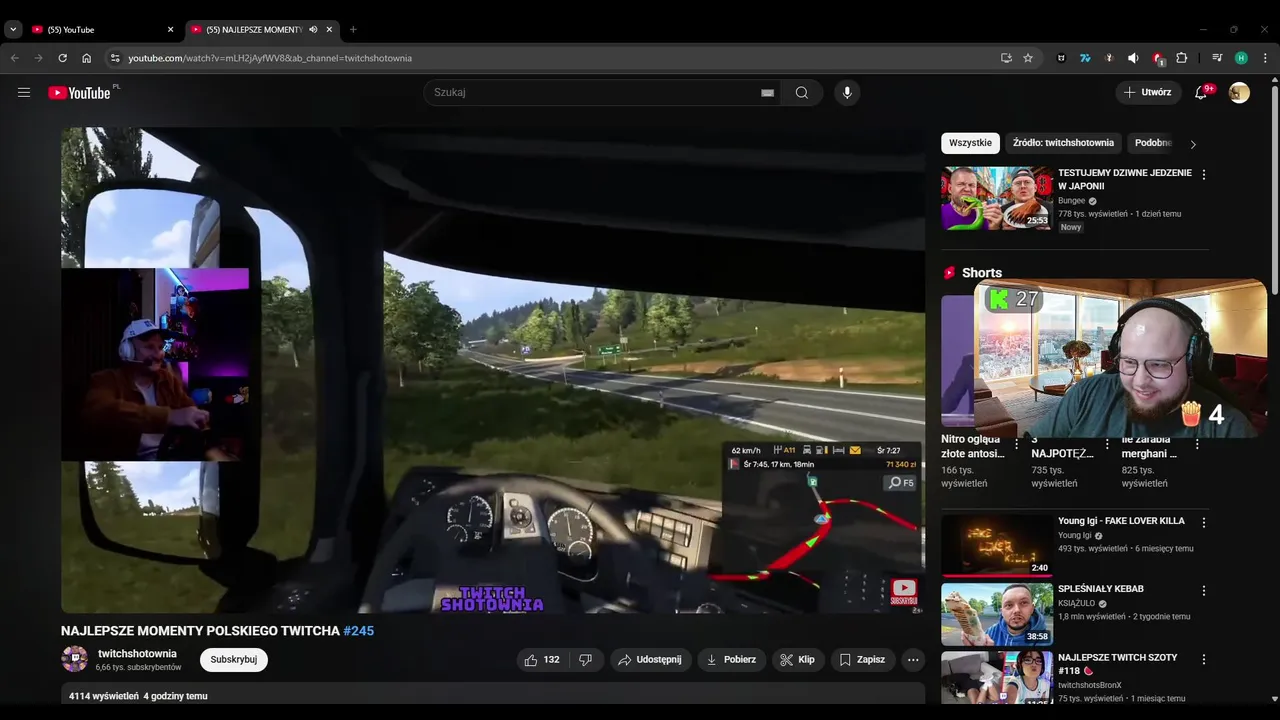Image resolution: width=1280 pixels, height=720 pixels.
Task: Click the speaker volume extension icon
Action: (x=1133, y=58)
